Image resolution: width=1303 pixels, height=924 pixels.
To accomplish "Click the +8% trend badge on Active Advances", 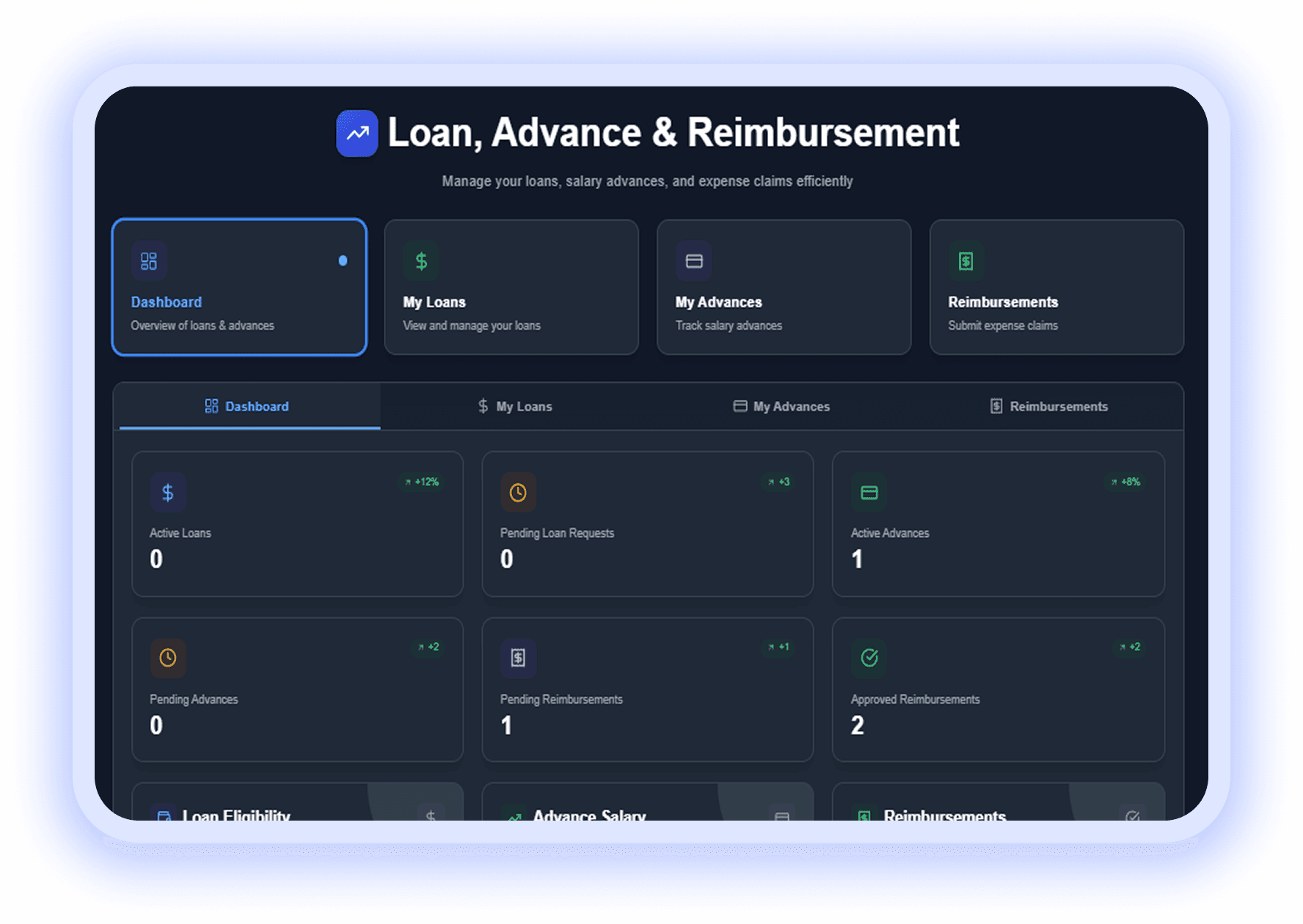I will (x=1125, y=482).
